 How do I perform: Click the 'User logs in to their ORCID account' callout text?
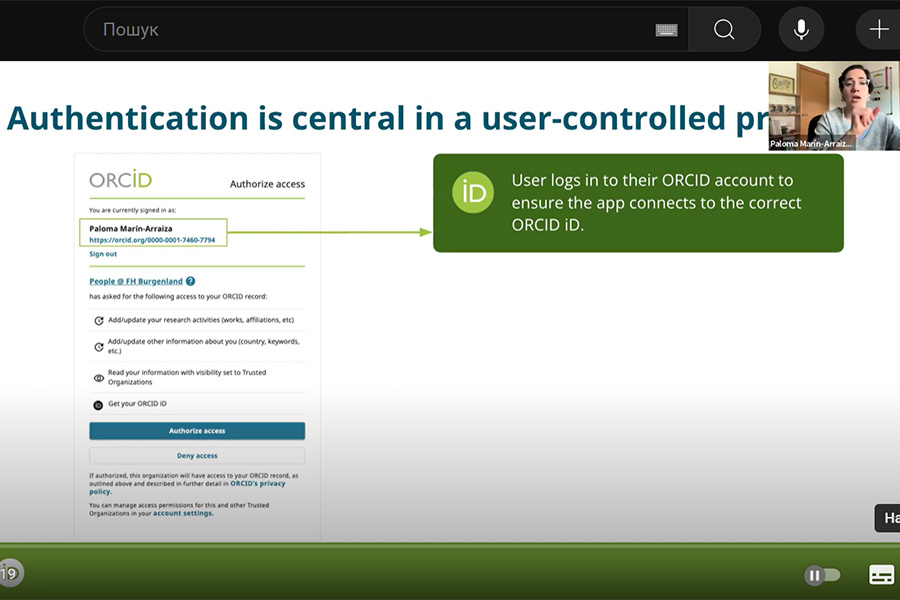click(x=656, y=203)
